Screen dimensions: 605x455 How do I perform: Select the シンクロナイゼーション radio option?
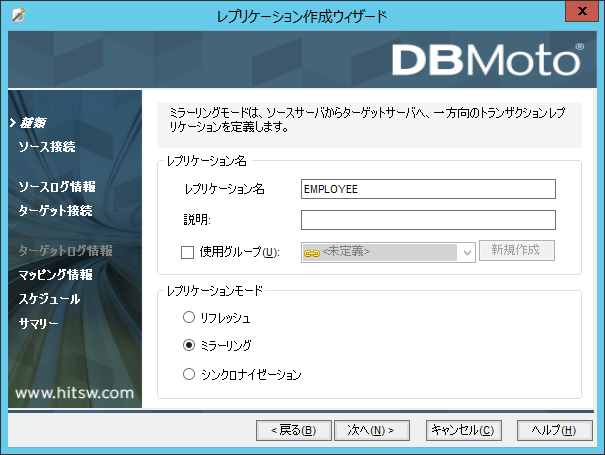pyautogui.click(x=189, y=374)
